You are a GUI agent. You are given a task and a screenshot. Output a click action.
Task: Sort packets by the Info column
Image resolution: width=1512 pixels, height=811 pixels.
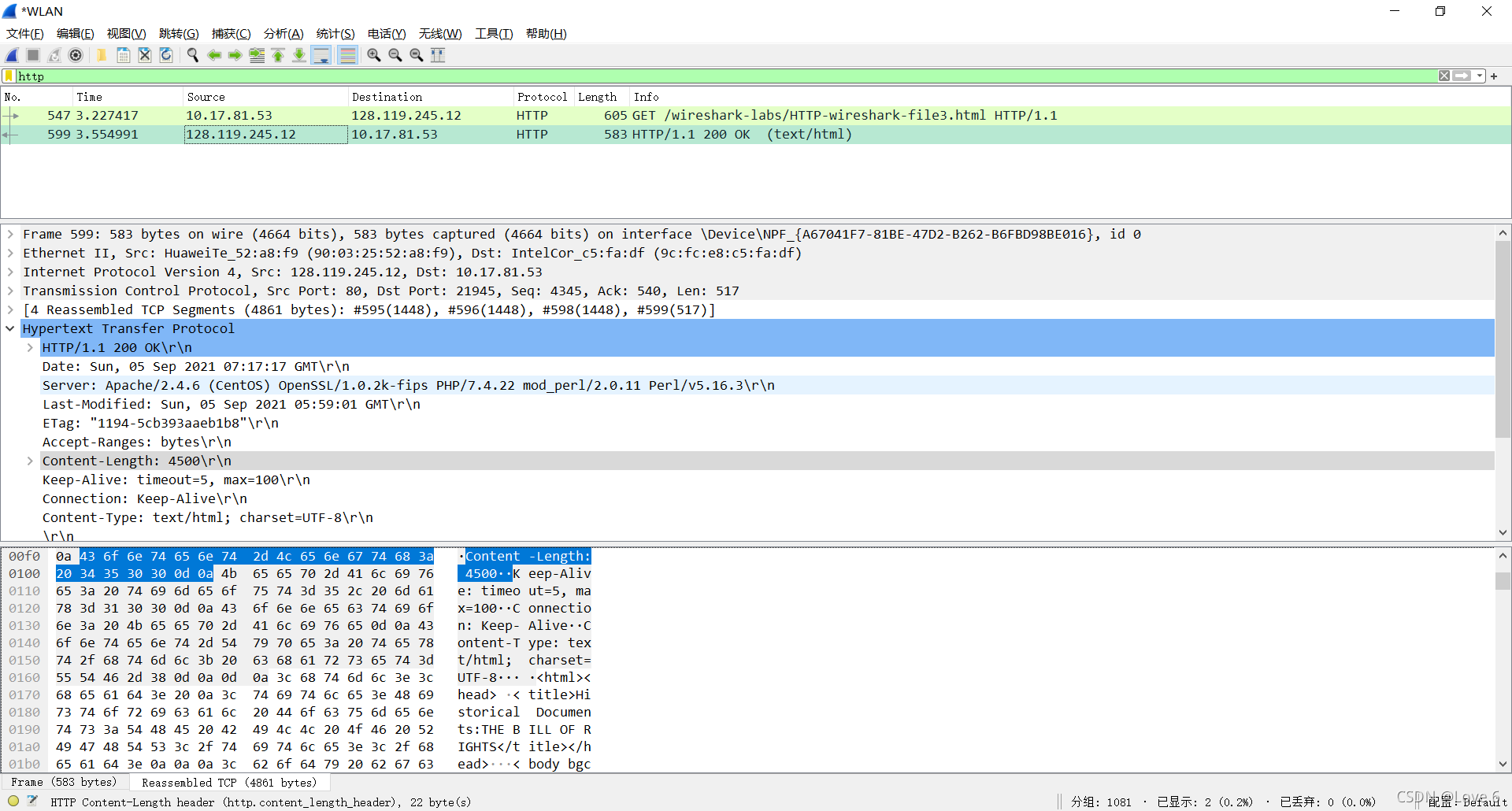click(1069, 97)
